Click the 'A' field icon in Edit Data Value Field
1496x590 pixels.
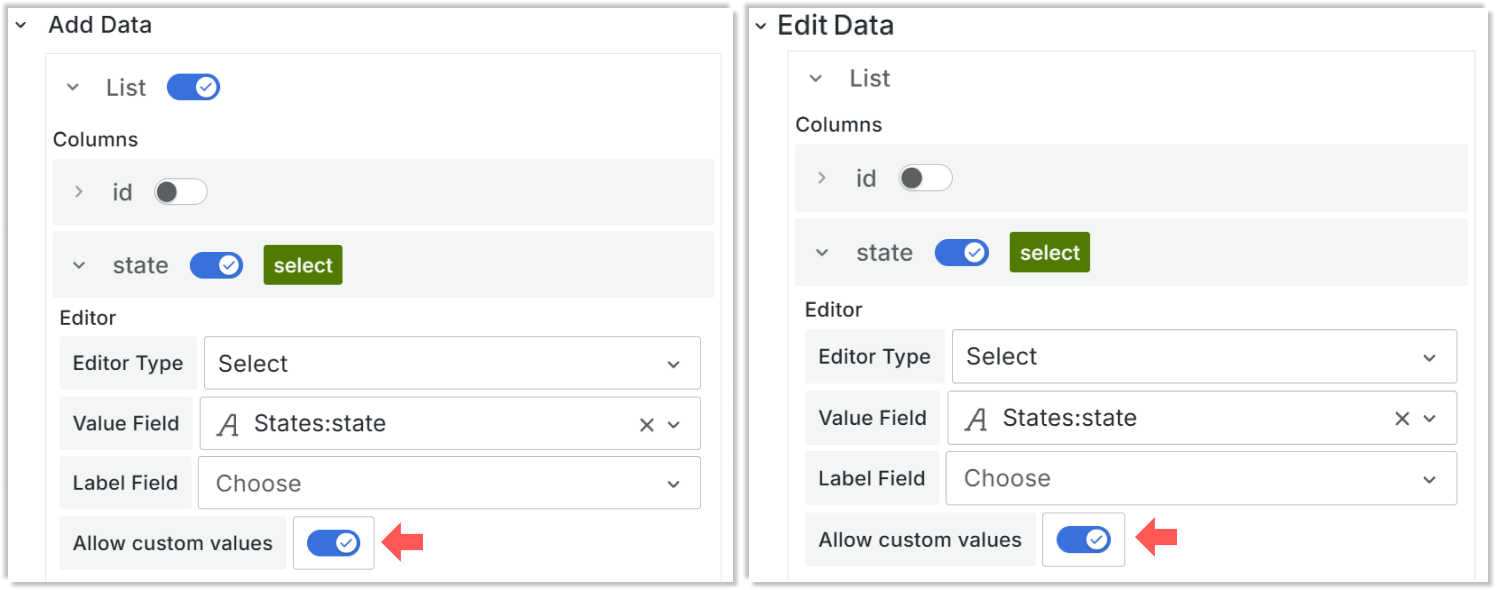[975, 418]
